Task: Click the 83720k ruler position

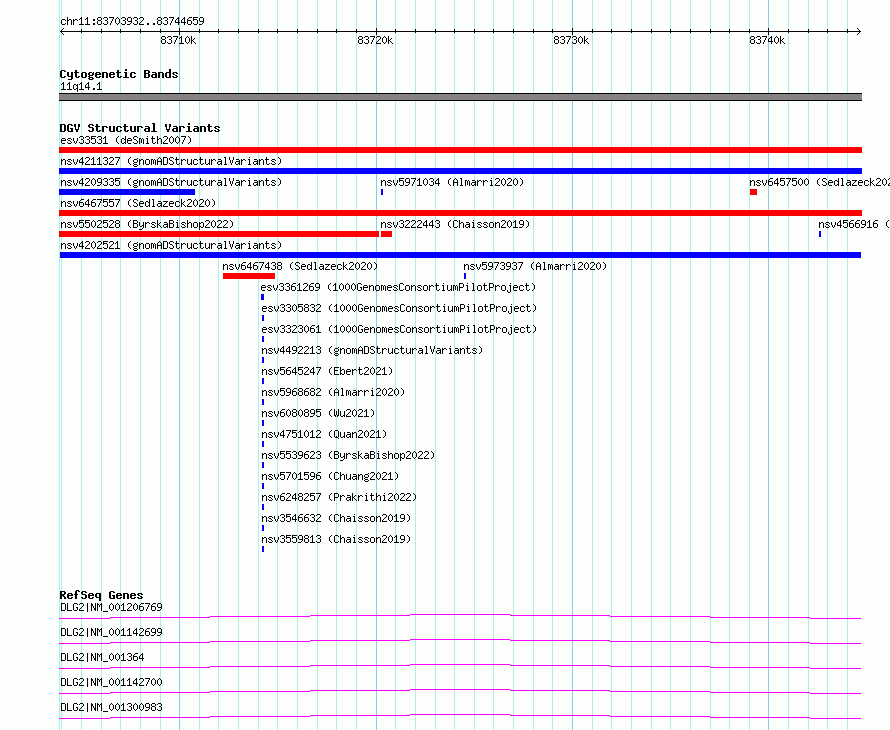Action: [x=375, y=40]
